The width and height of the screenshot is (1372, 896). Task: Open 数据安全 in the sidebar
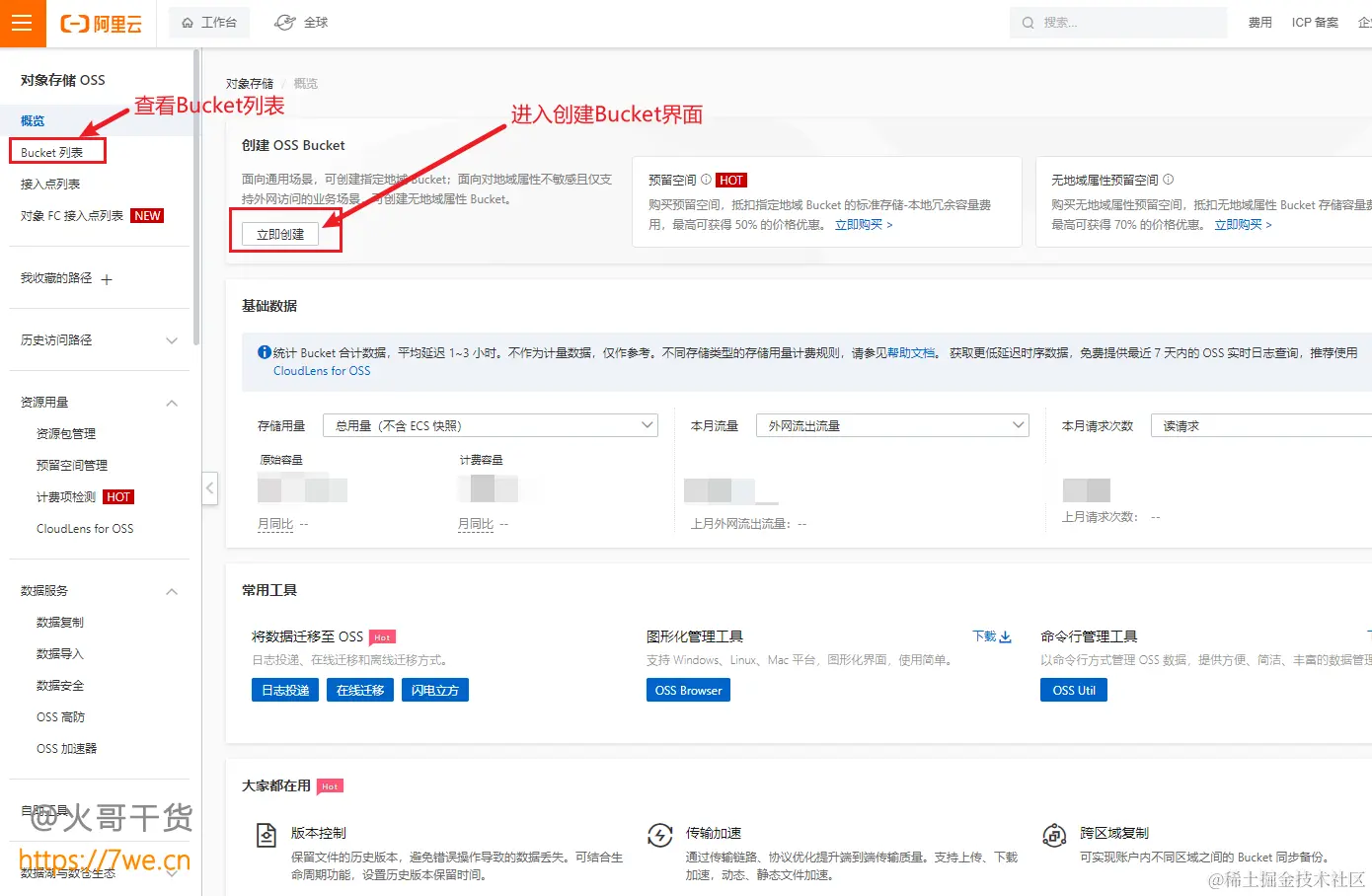point(60,685)
